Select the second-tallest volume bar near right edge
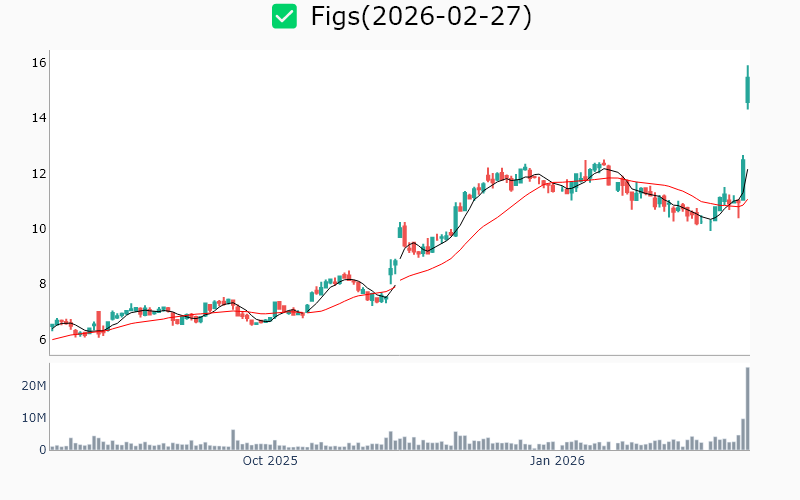This screenshot has width=800, height=500. pyautogui.click(x=743, y=434)
